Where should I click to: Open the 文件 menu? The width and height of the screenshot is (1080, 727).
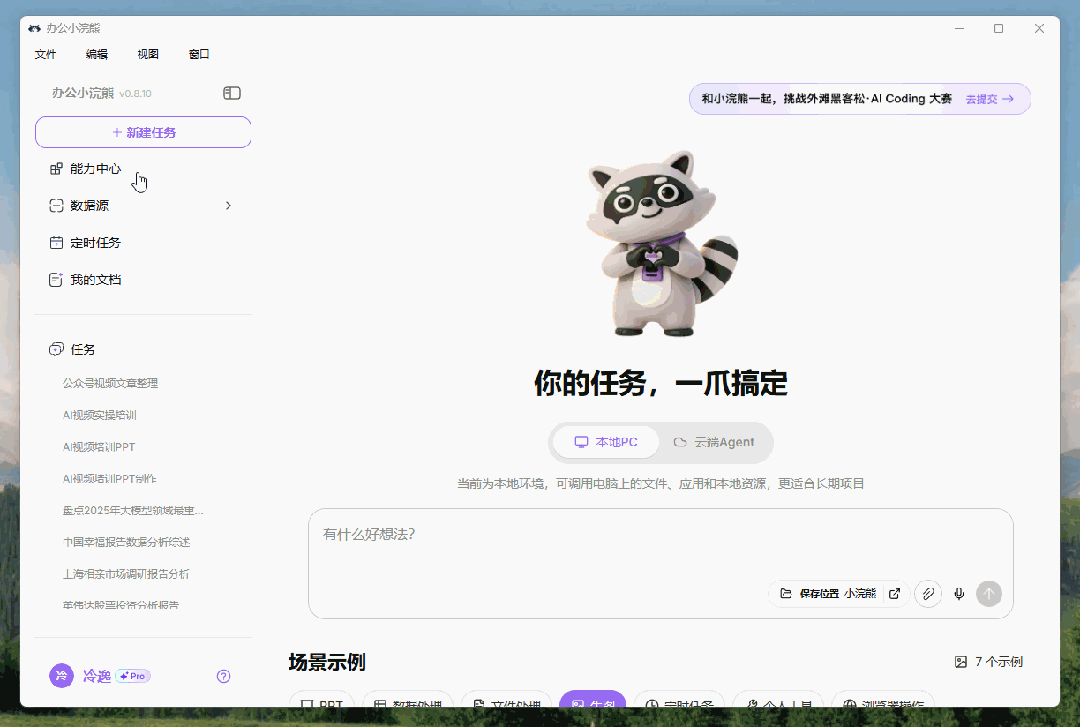tap(45, 54)
